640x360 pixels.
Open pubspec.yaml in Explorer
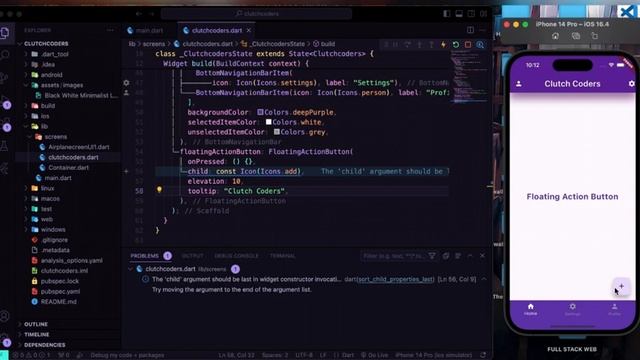click(x=60, y=291)
